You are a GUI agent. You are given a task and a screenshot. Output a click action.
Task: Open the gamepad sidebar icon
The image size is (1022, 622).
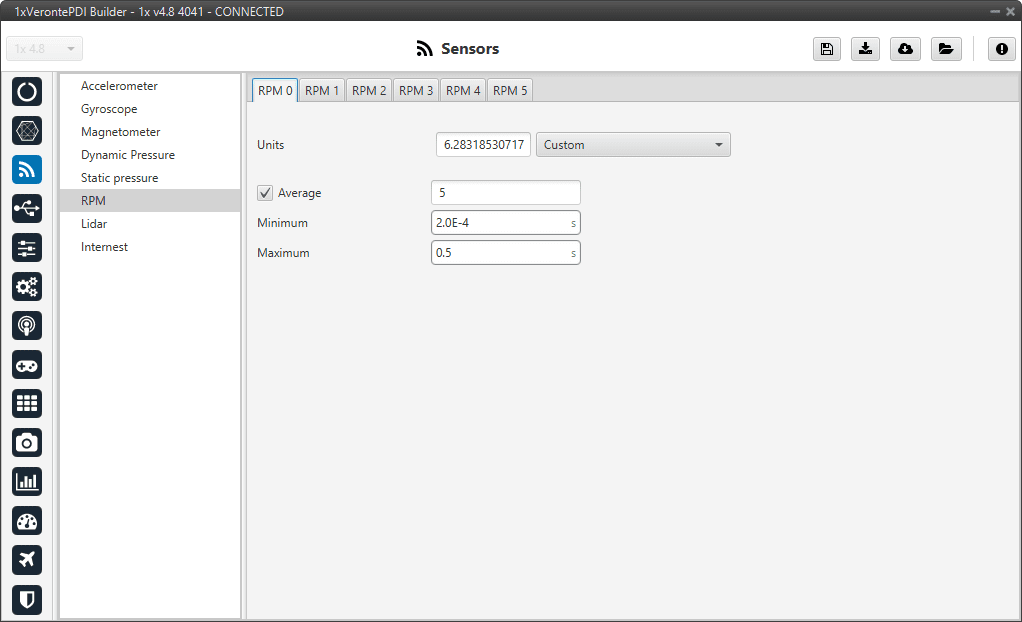(x=27, y=364)
